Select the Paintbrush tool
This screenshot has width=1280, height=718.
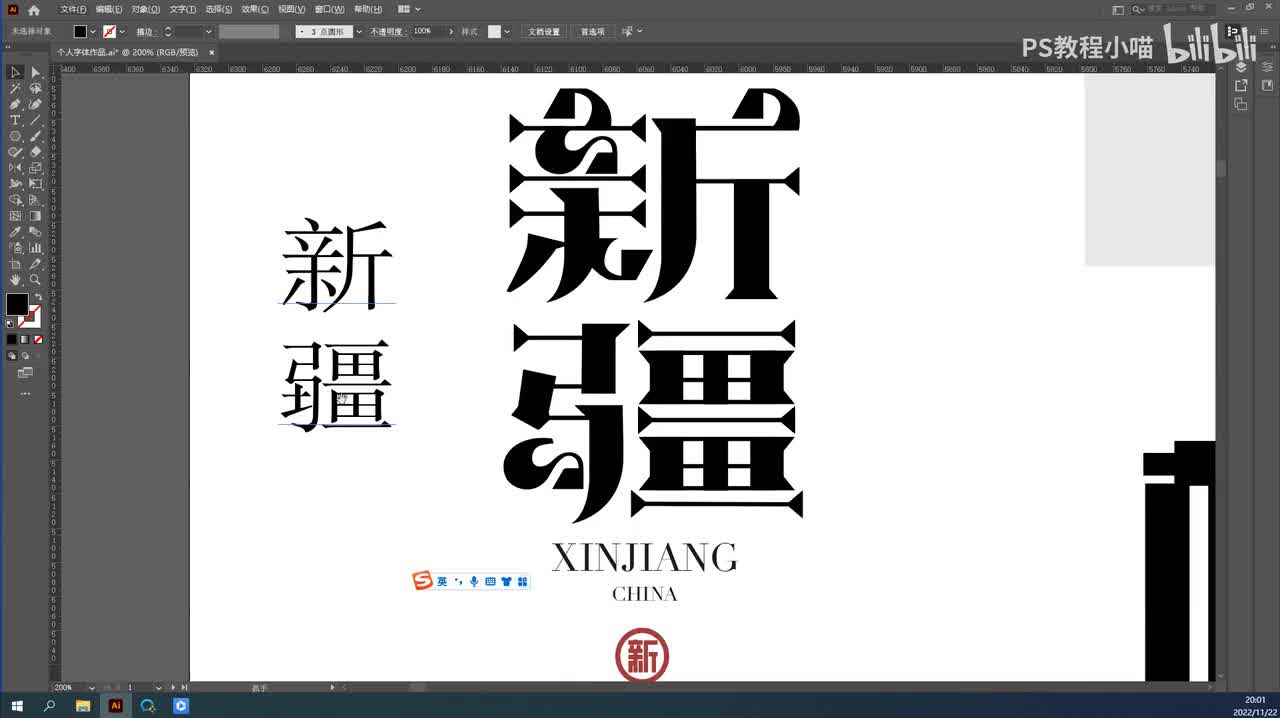pos(35,136)
